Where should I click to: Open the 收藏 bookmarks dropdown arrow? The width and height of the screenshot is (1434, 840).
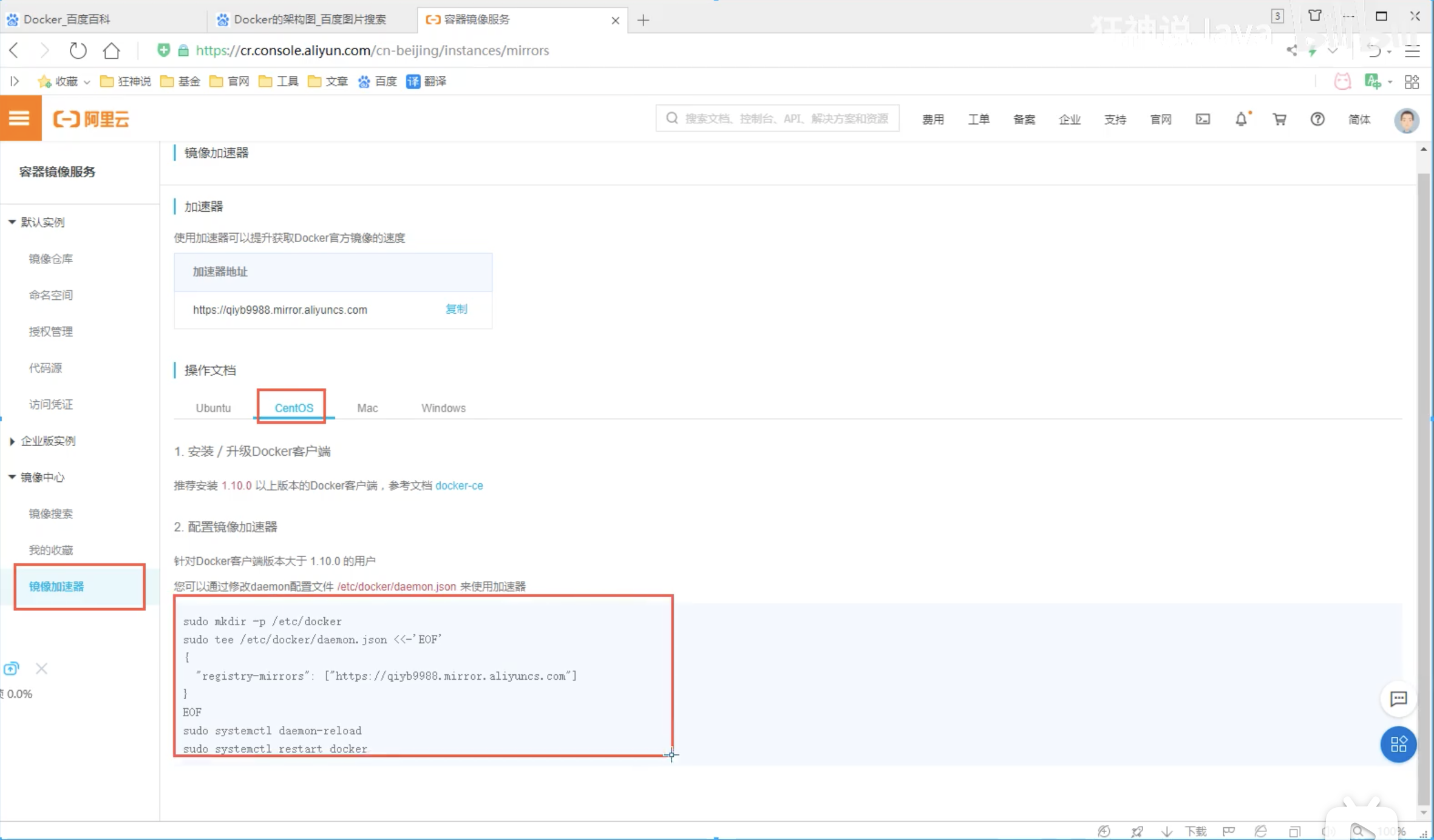[x=87, y=82]
